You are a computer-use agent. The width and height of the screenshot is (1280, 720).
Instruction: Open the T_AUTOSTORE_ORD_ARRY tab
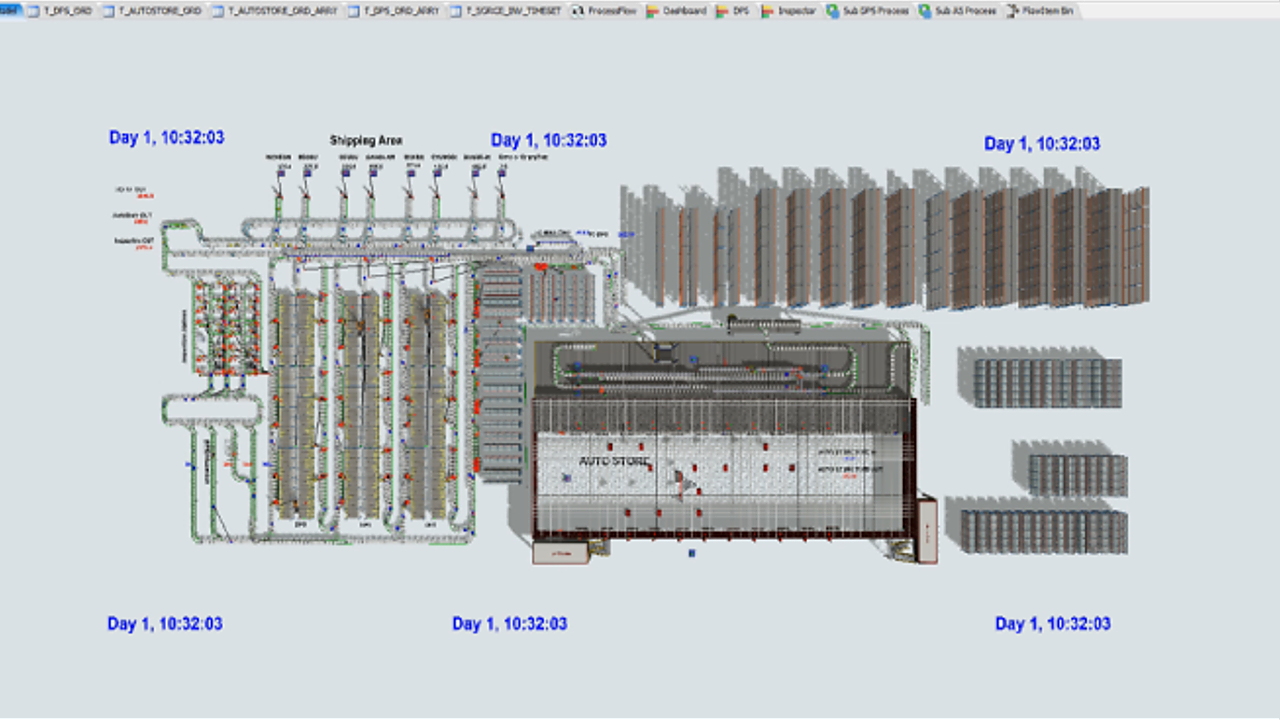point(275,11)
